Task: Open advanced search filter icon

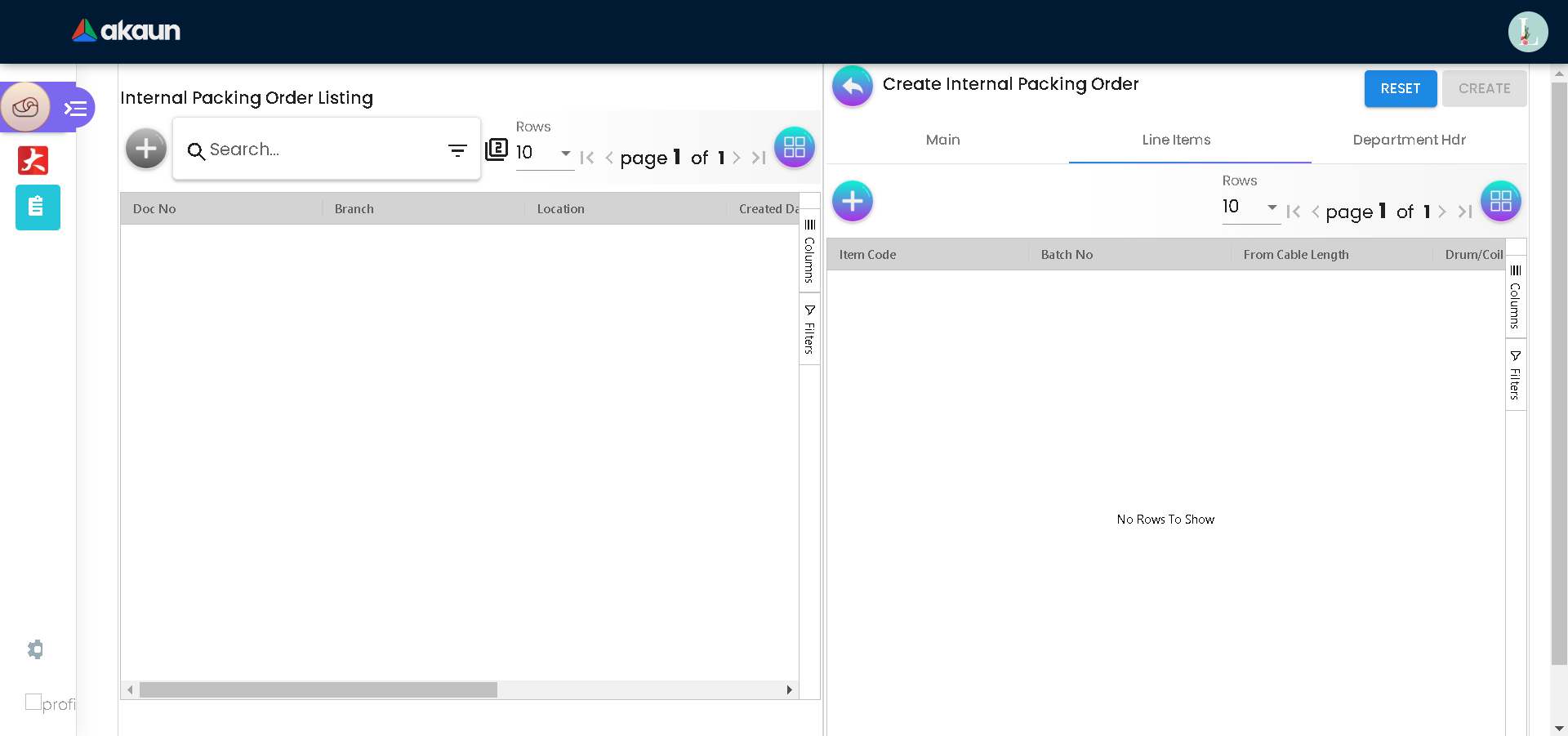Action: pos(457,150)
